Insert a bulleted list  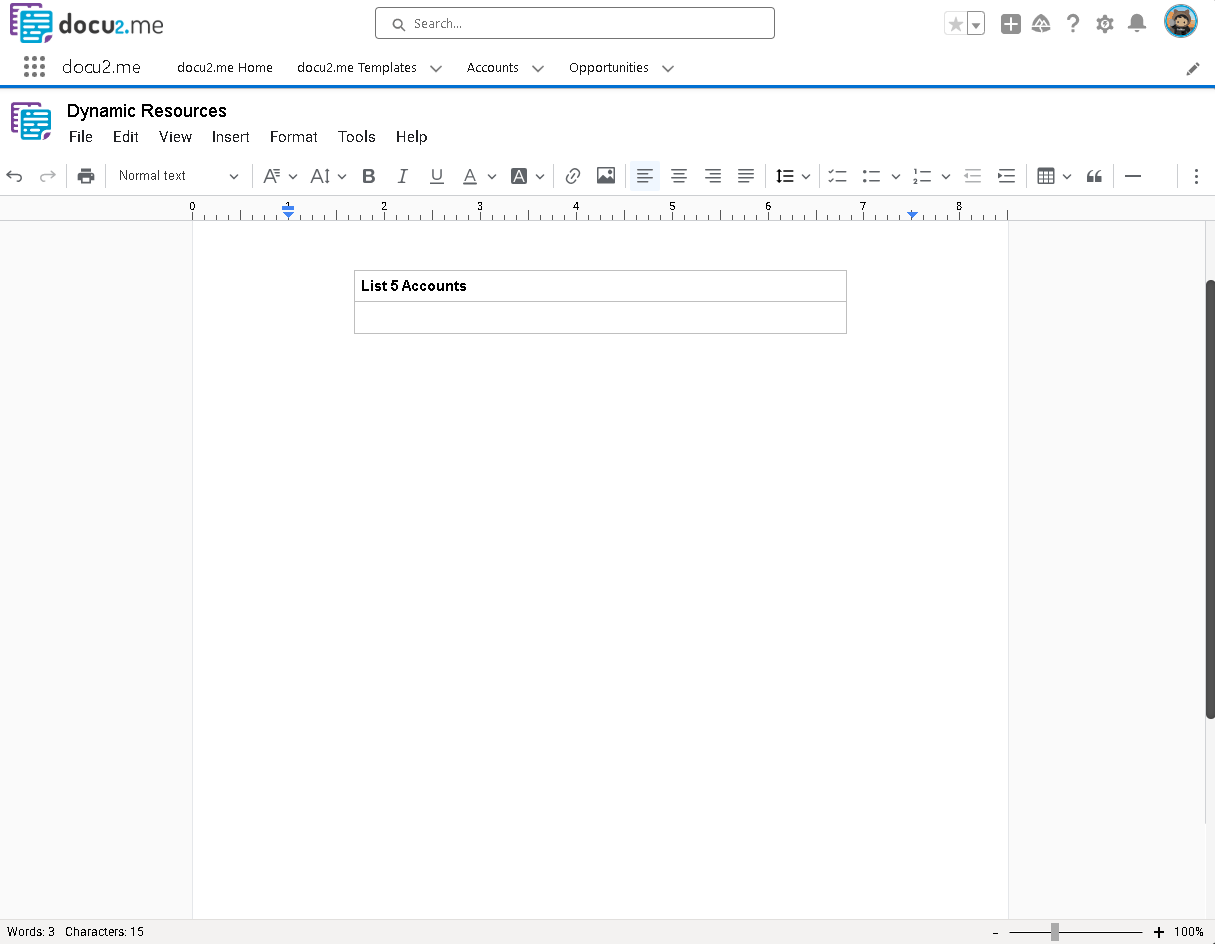[872, 176]
